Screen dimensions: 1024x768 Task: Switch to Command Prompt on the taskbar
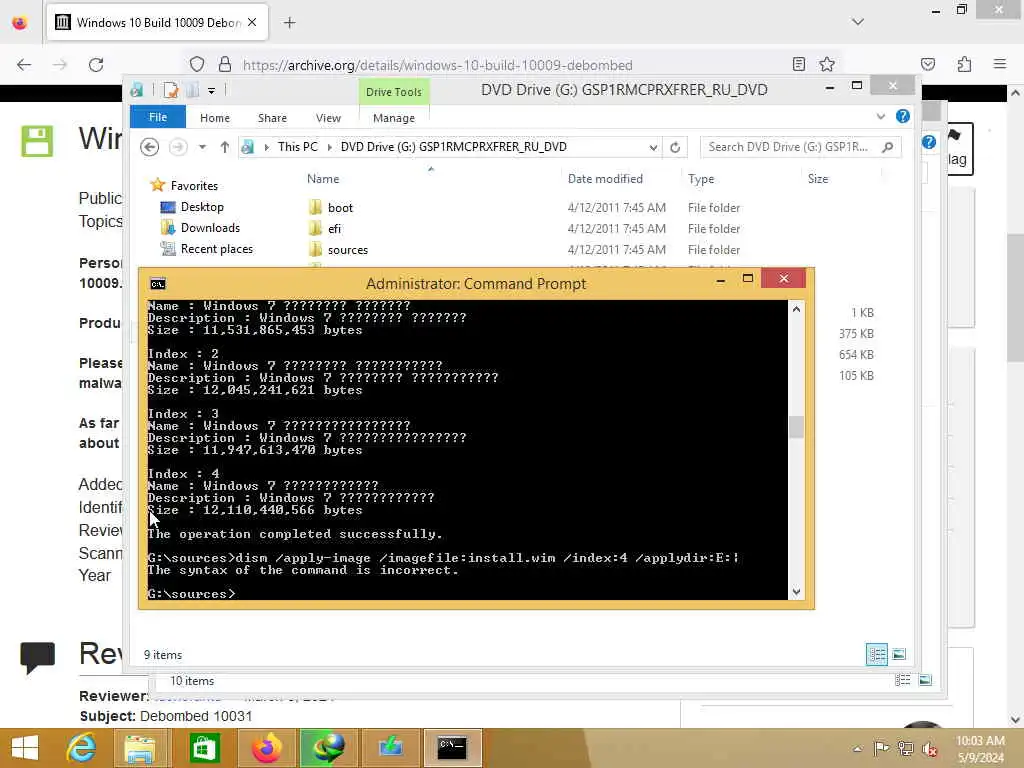tap(452, 748)
